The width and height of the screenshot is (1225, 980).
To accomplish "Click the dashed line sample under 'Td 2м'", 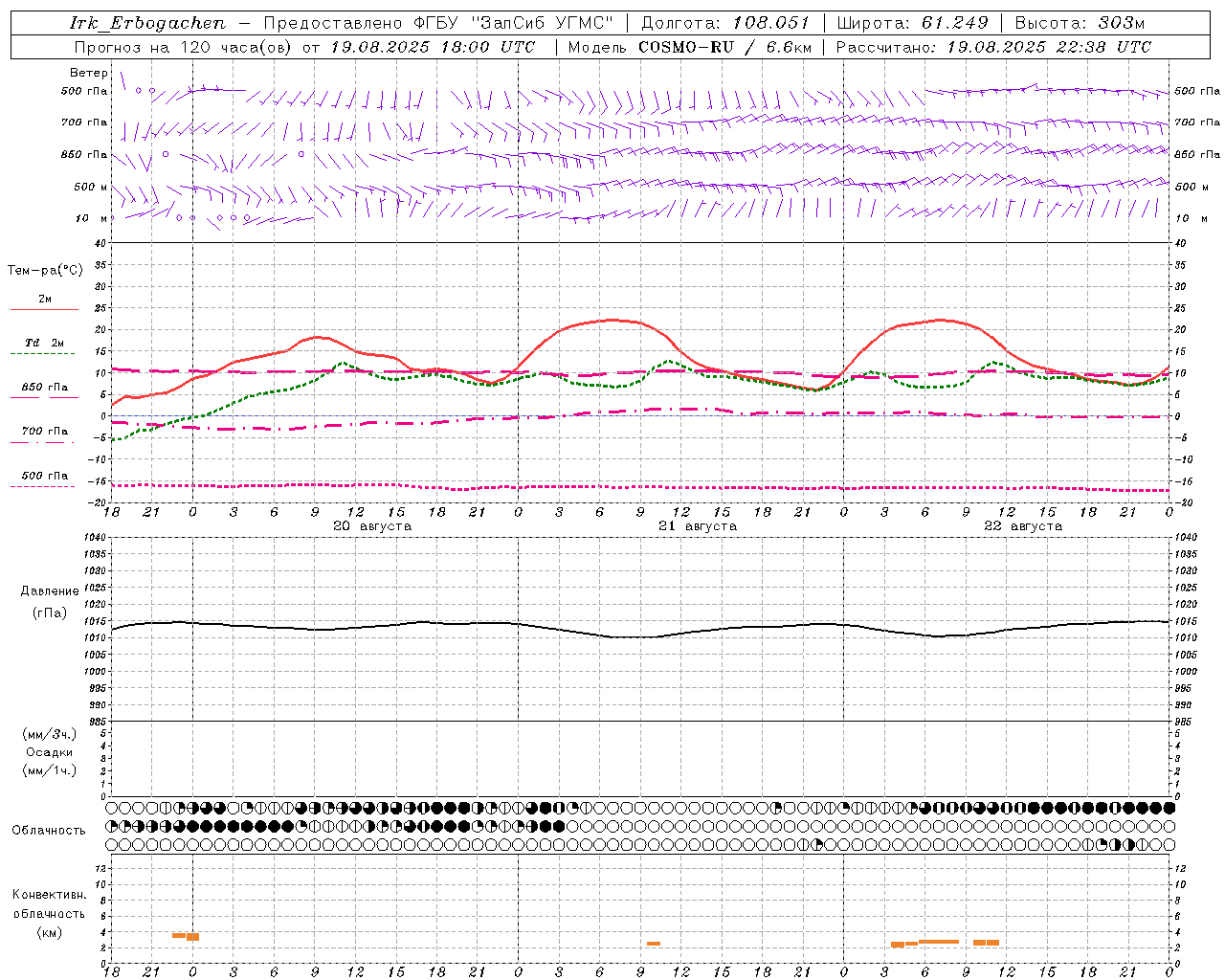I will tap(45, 353).
